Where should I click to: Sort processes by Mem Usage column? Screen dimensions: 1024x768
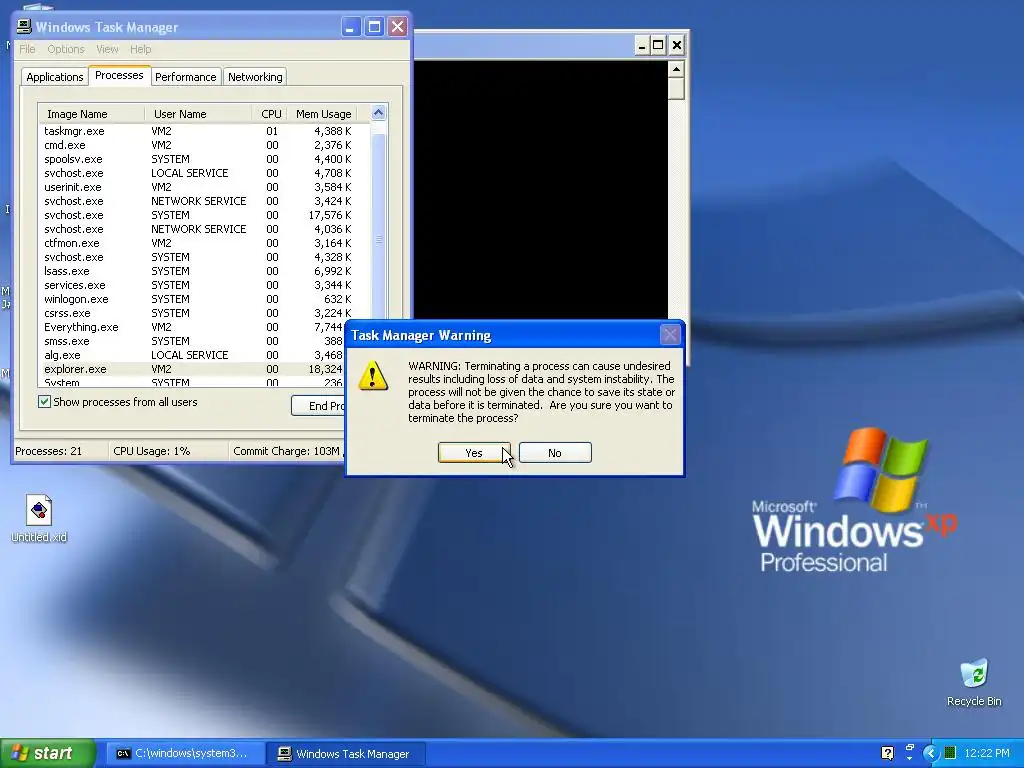coord(323,114)
